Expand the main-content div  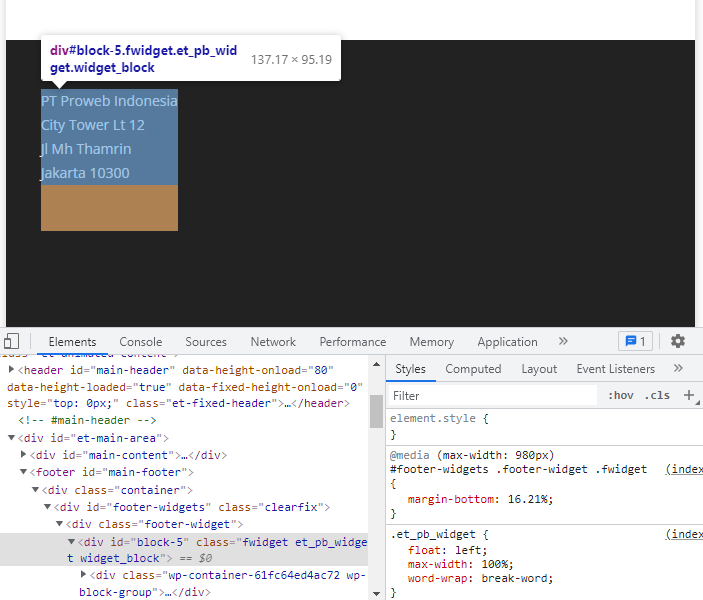[23, 454]
